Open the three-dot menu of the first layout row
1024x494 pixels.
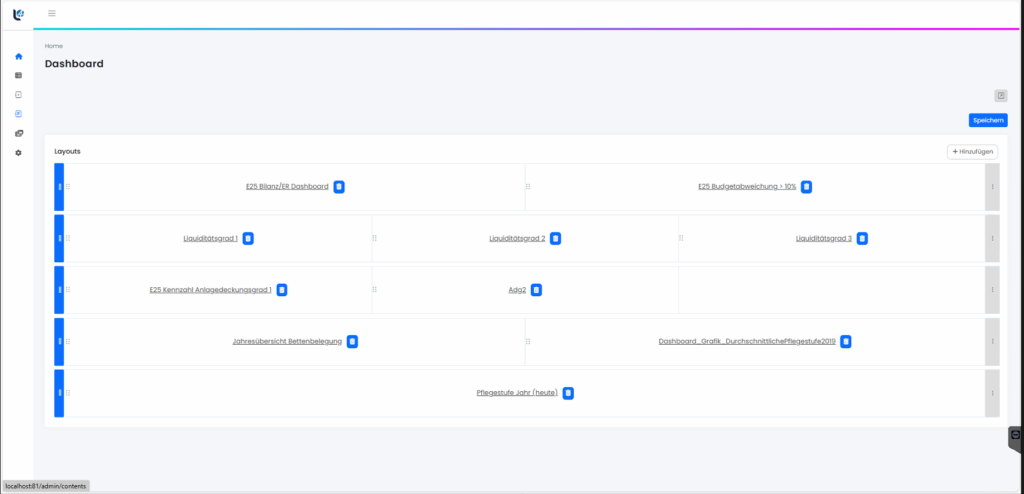[x=992, y=187]
